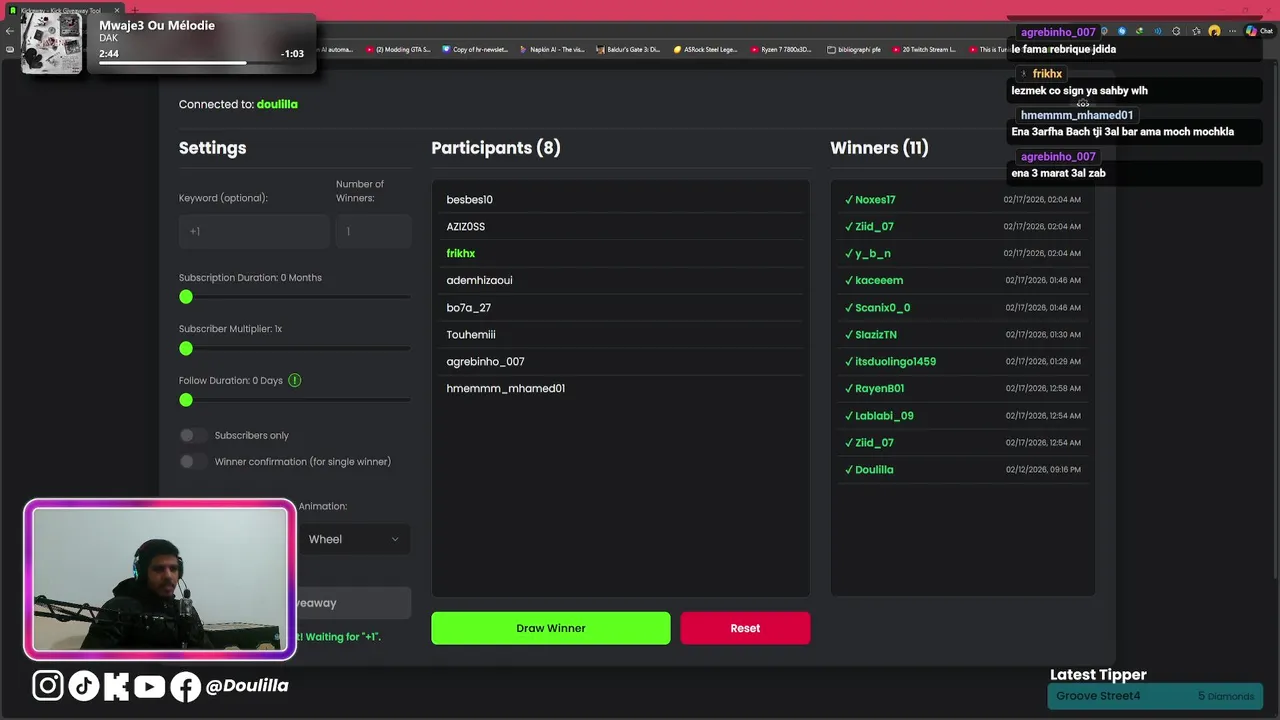Click the album art thumbnail of Mwaje3 Ou Mélodie
1280x720 pixels.
[52, 43]
